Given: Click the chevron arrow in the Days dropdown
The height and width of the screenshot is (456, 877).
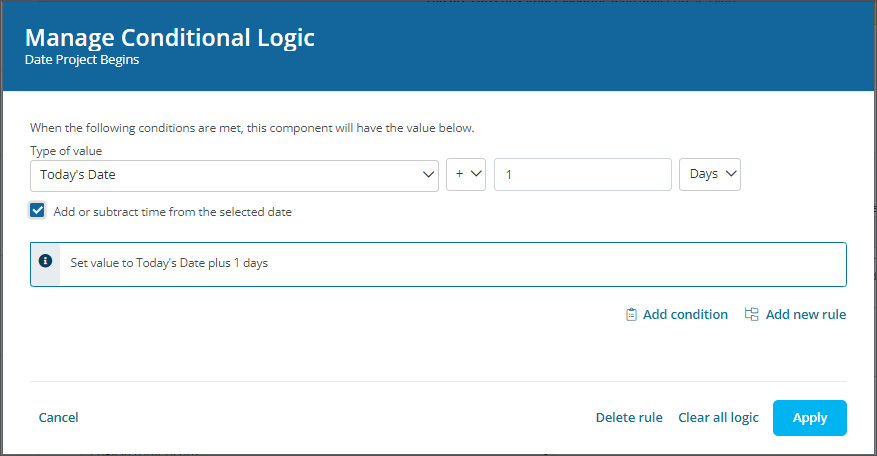Looking at the screenshot, I should click(x=730, y=173).
